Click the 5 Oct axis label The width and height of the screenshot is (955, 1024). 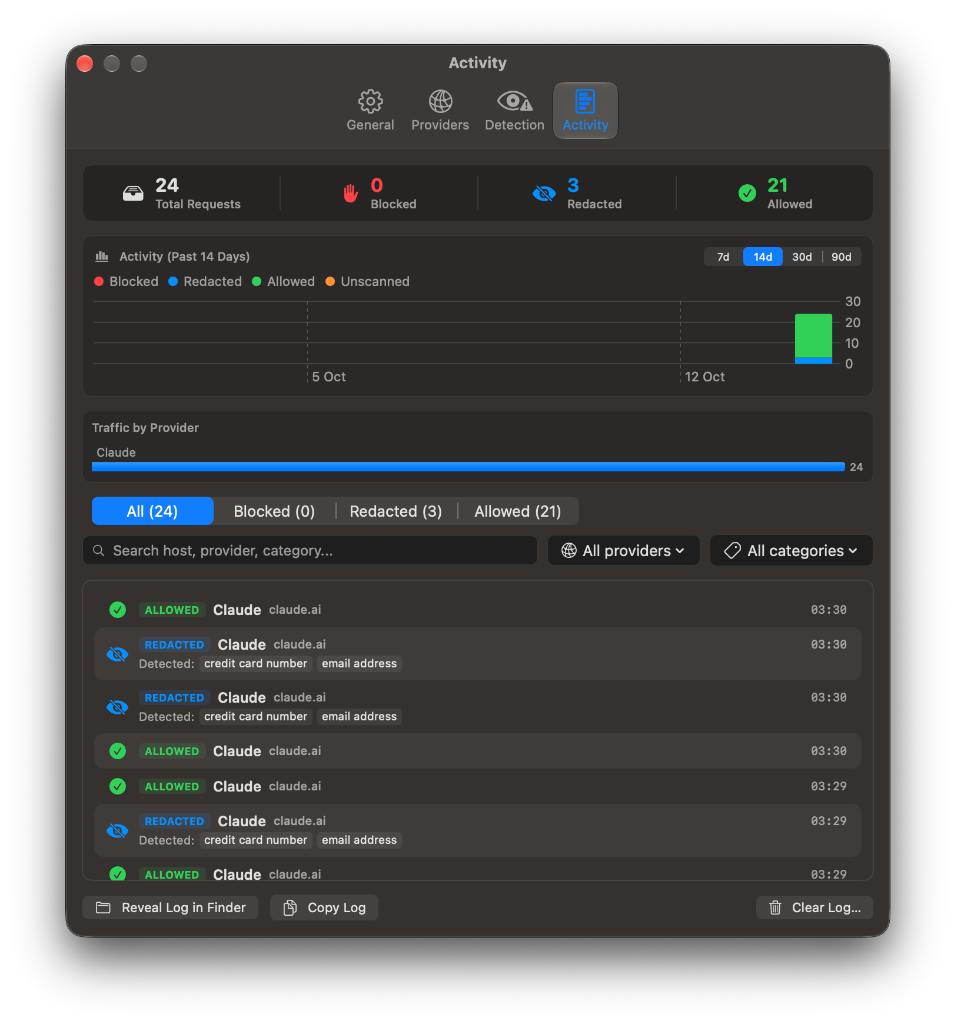tap(329, 377)
